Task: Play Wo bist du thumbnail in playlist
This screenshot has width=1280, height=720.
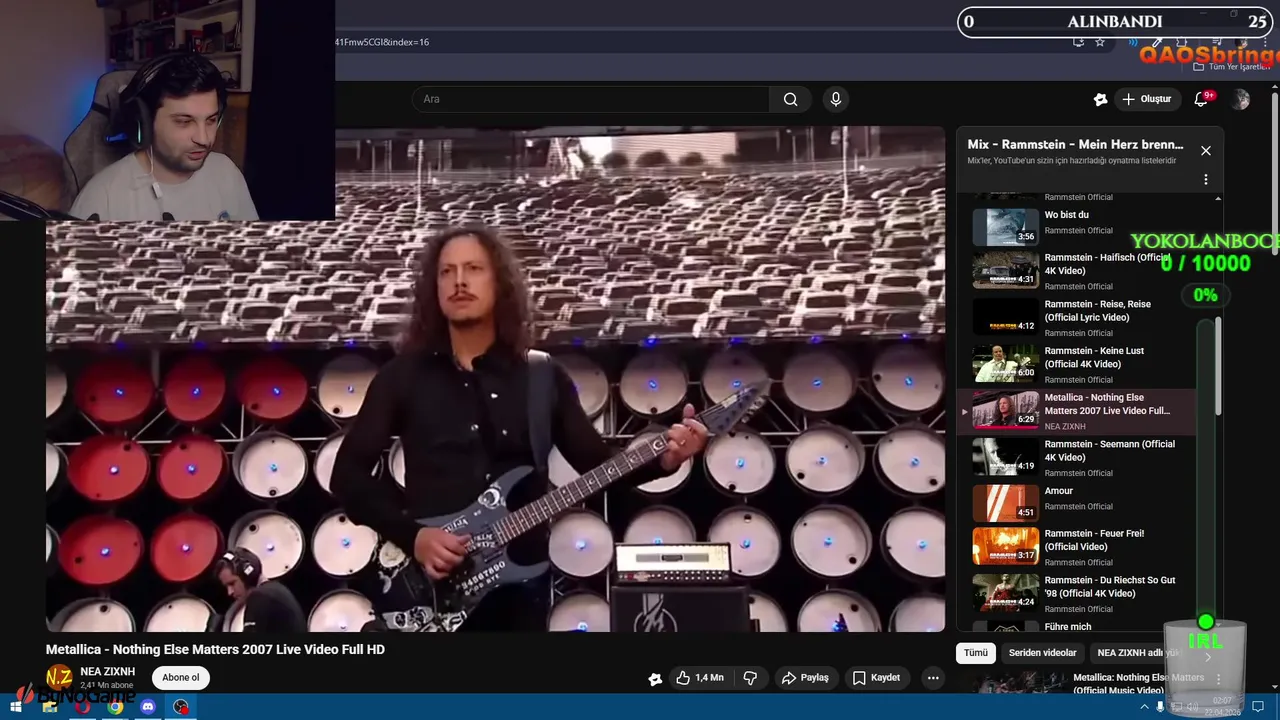Action: [x=1006, y=227]
